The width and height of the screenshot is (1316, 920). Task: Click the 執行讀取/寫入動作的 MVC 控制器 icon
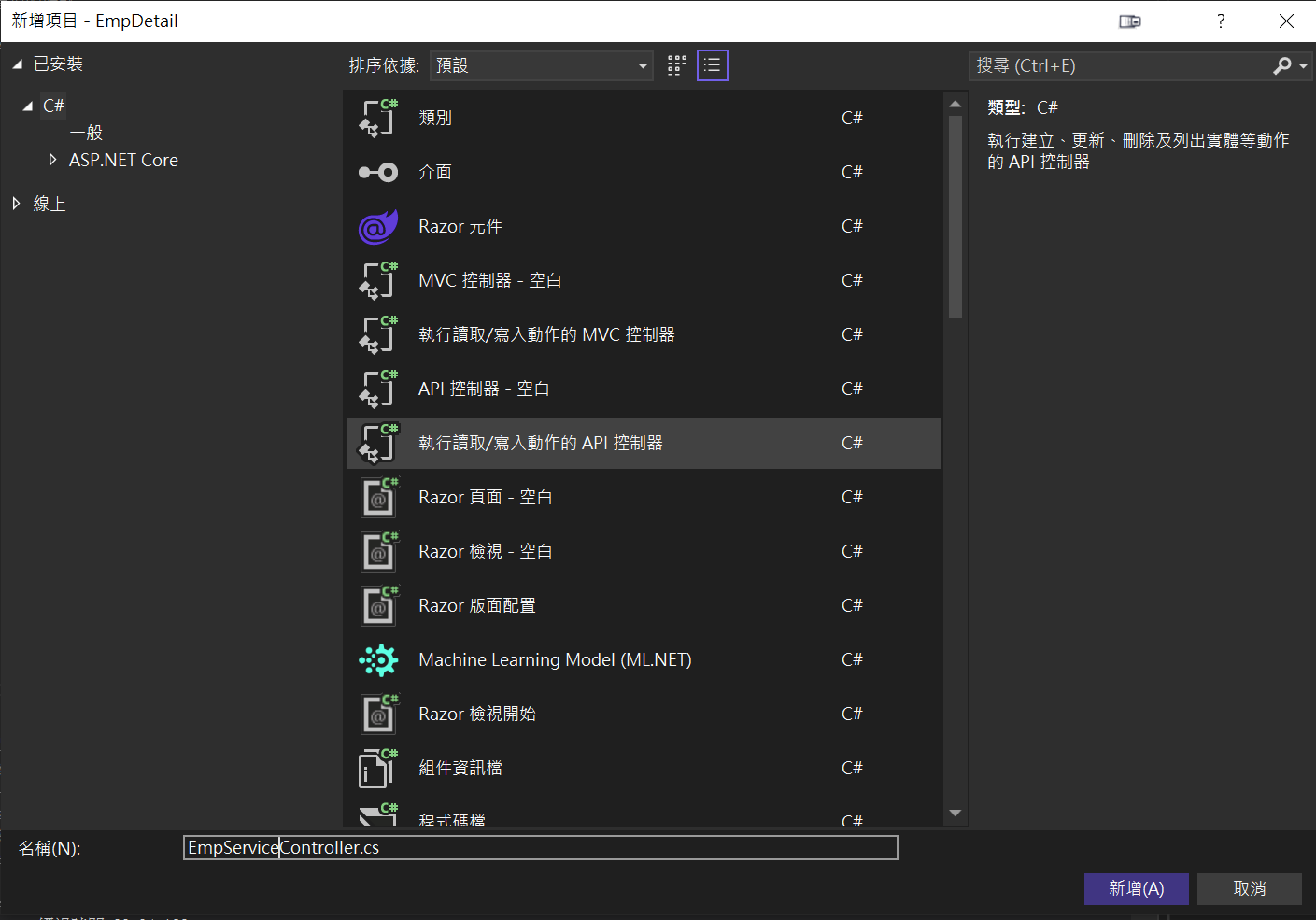coord(378,334)
